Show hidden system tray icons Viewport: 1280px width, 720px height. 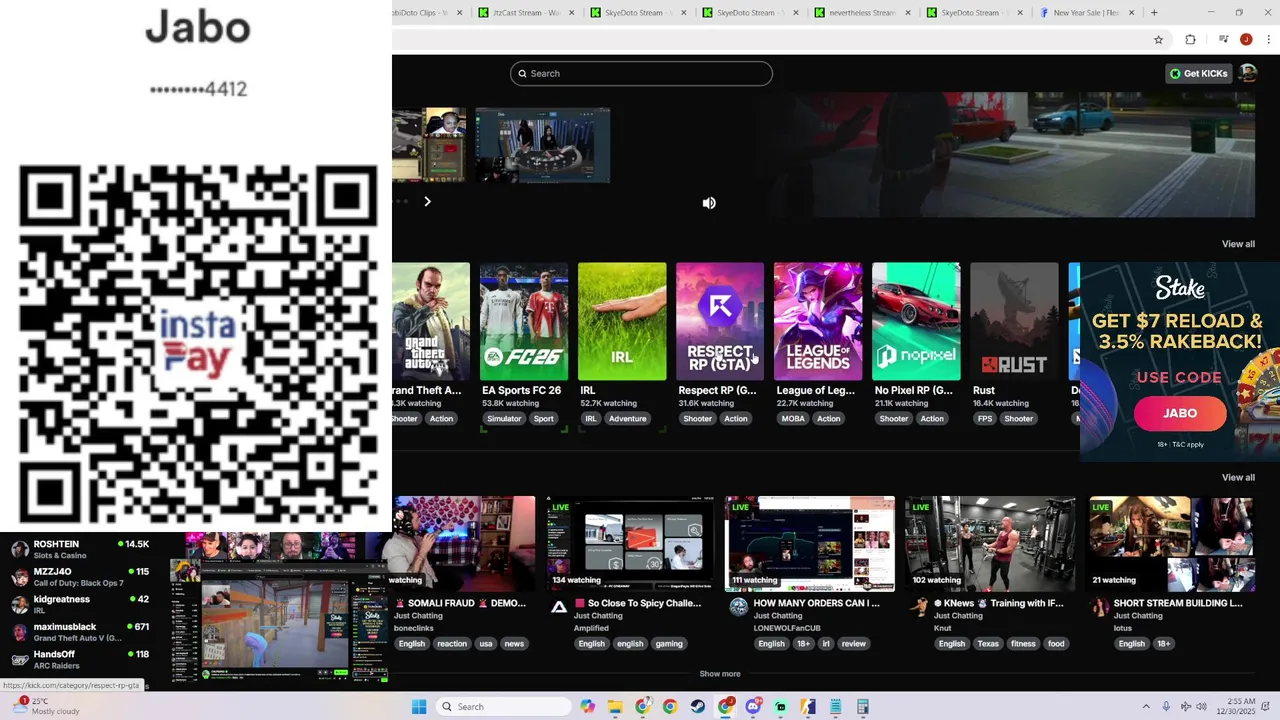click(x=1146, y=707)
